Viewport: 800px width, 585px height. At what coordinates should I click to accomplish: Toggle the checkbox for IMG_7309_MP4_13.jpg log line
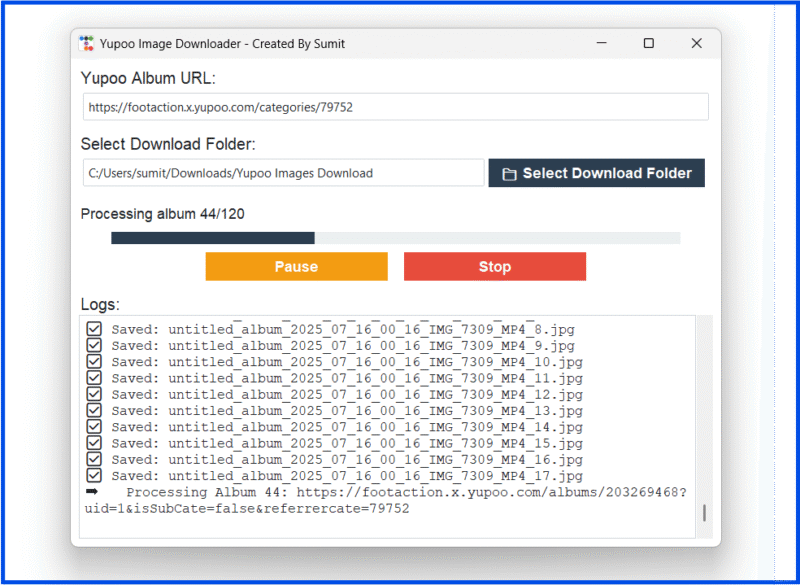(x=93, y=410)
